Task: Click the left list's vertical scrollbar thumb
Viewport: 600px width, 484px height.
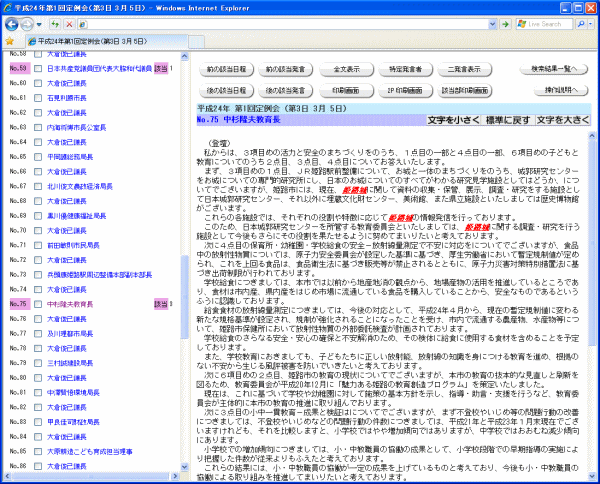Action: pyautogui.click(x=184, y=297)
